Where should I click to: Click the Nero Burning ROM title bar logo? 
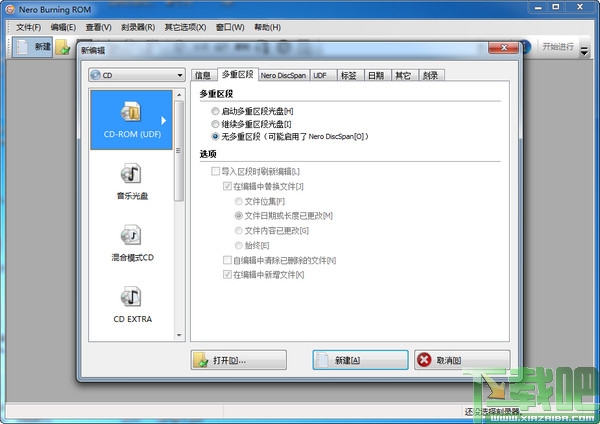[10, 10]
